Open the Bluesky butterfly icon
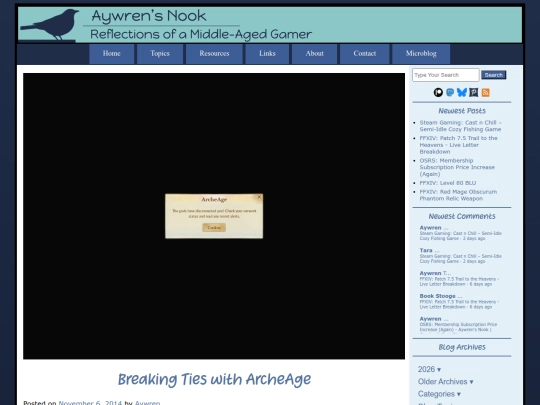 click(x=462, y=92)
